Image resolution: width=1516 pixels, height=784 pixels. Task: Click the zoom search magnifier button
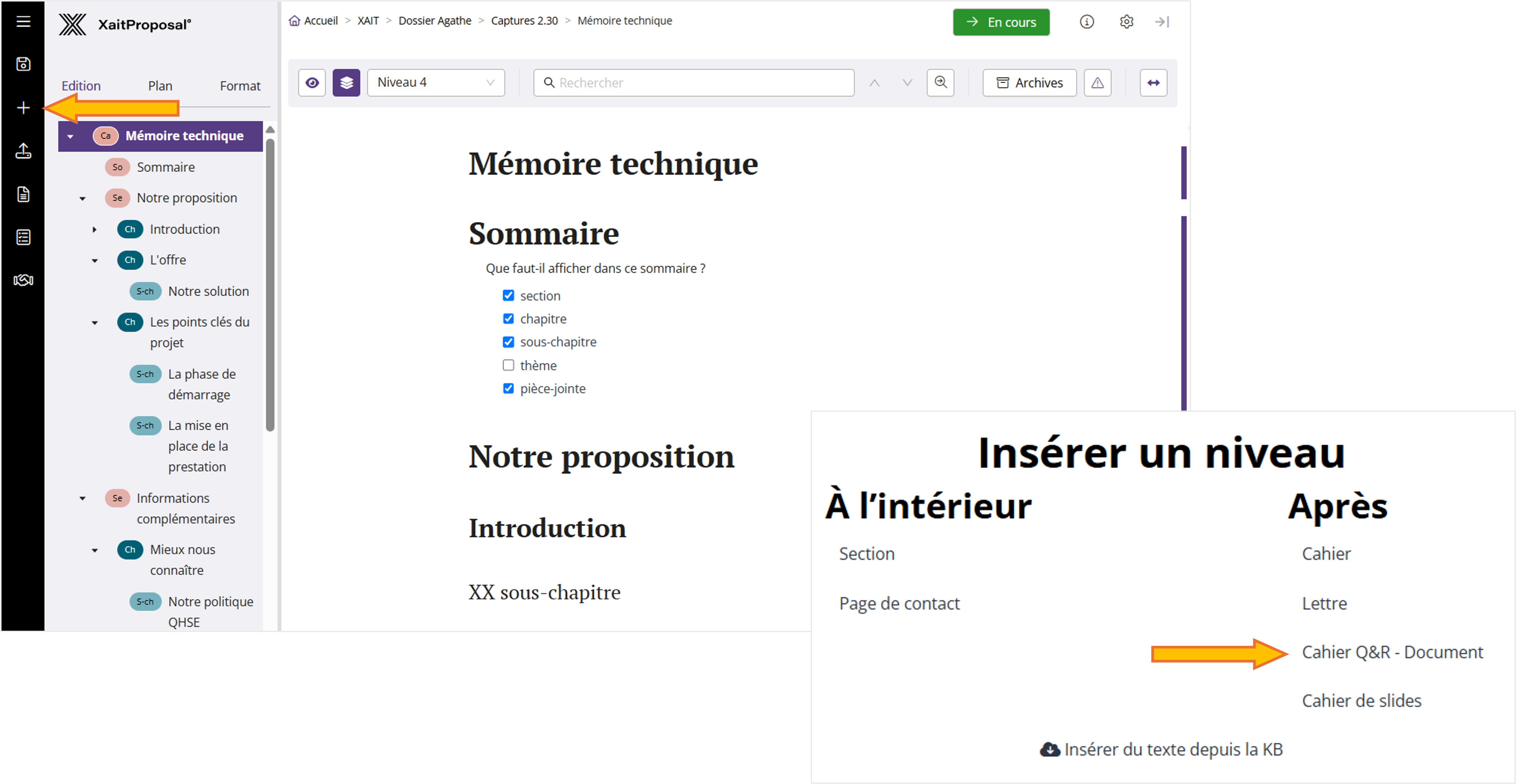coord(940,83)
